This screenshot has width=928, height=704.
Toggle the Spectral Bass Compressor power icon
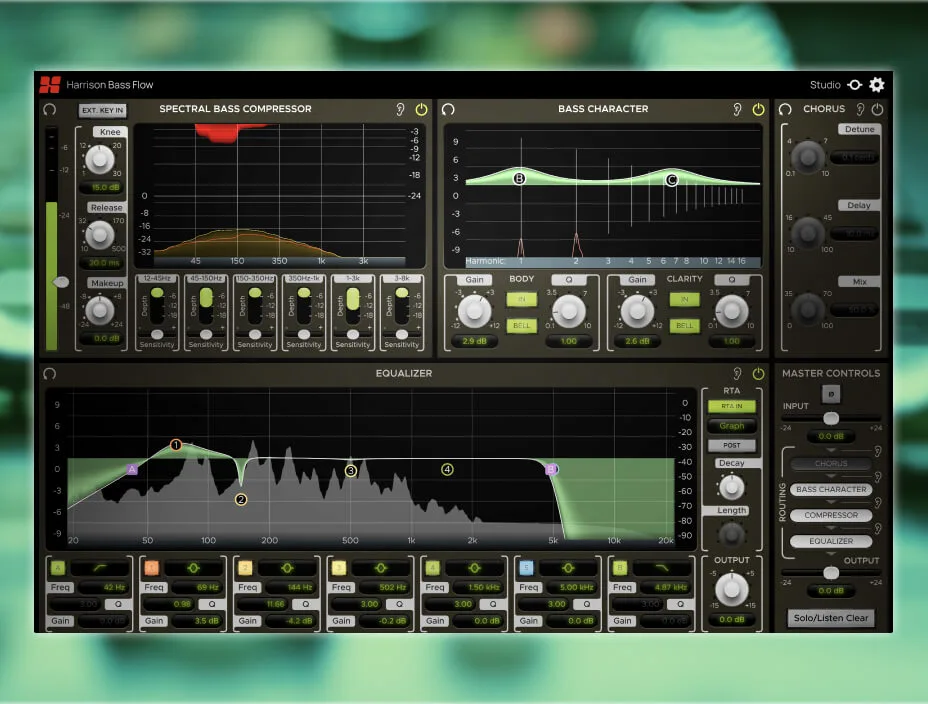coord(421,109)
